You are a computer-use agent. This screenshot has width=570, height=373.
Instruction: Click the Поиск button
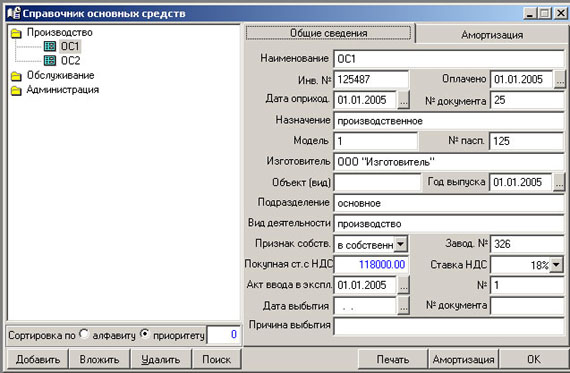tap(217, 360)
